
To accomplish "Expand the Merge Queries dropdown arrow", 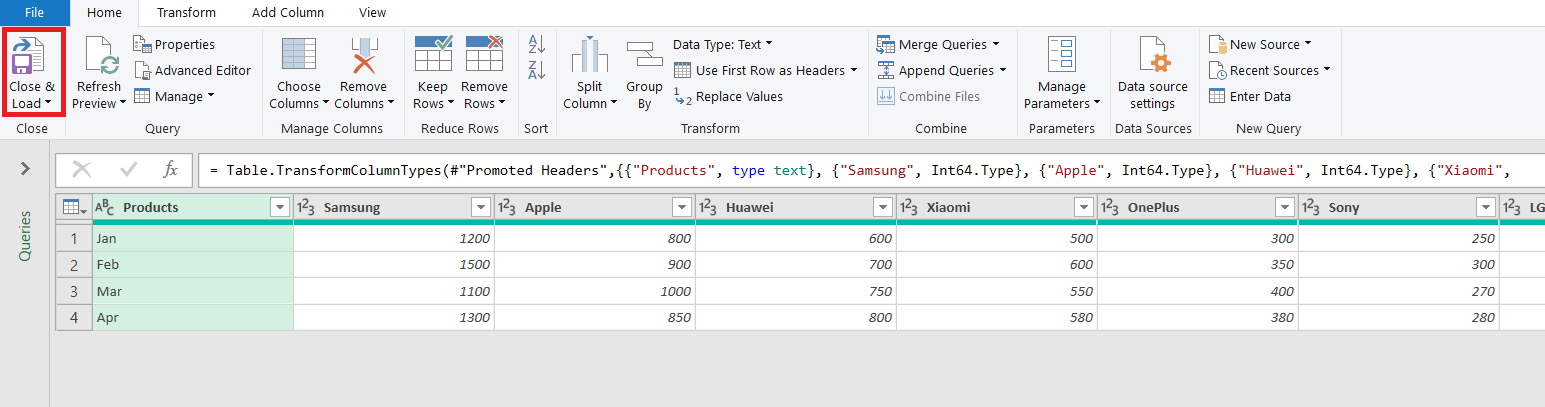I will (x=996, y=44).
